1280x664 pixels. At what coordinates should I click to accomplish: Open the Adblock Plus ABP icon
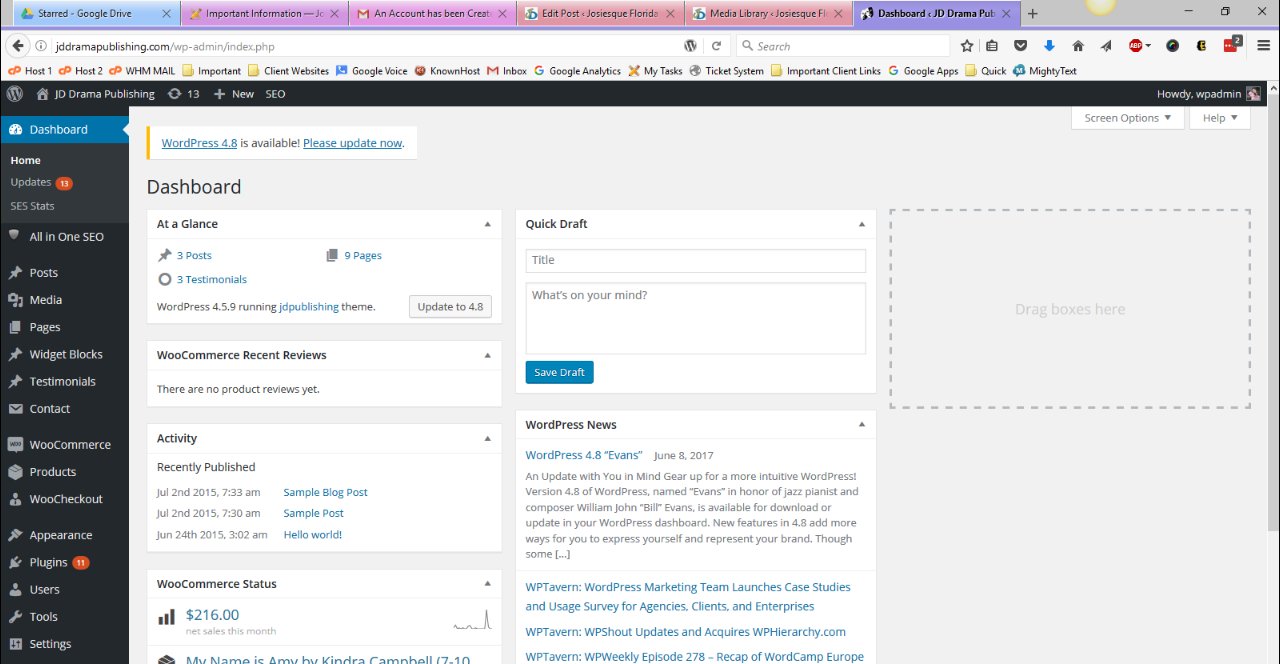click(1136, 46)
